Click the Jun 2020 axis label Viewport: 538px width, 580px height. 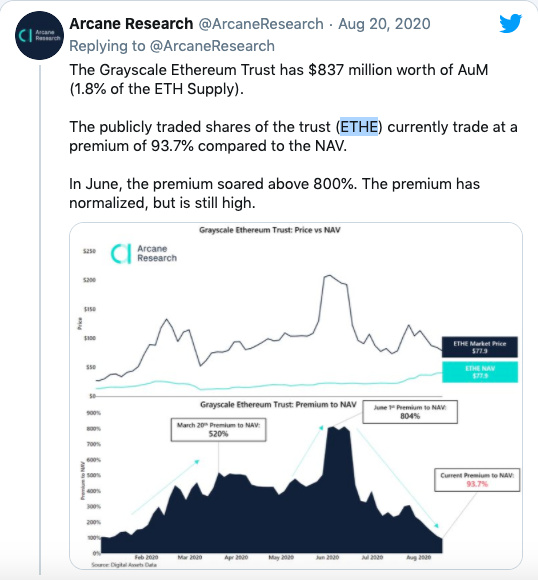(x=327, y=557)
